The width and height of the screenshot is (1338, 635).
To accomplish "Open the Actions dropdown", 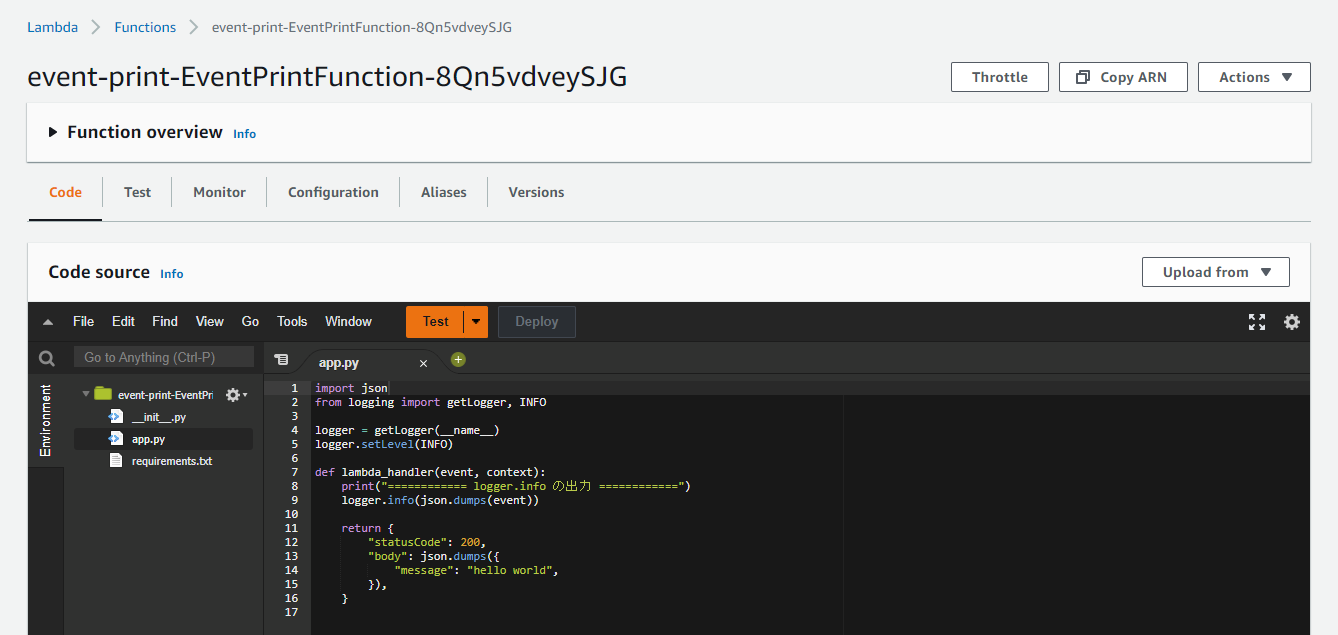I will 1254,77.
